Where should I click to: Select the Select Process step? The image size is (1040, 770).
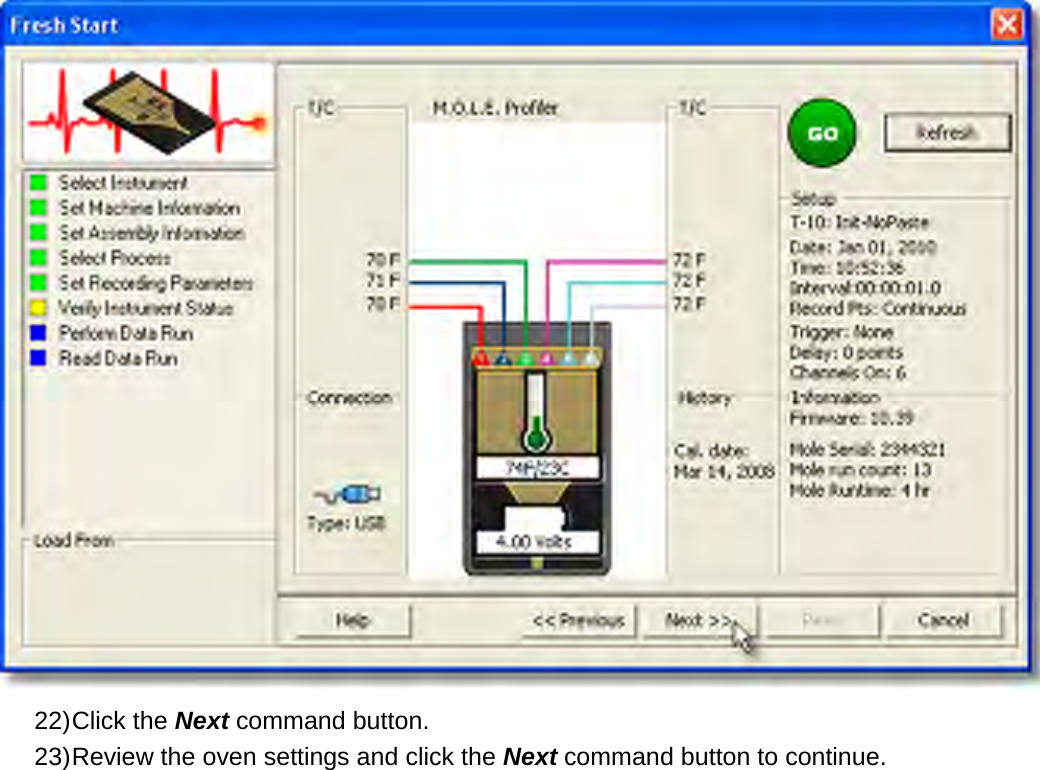tap(115, 257)
